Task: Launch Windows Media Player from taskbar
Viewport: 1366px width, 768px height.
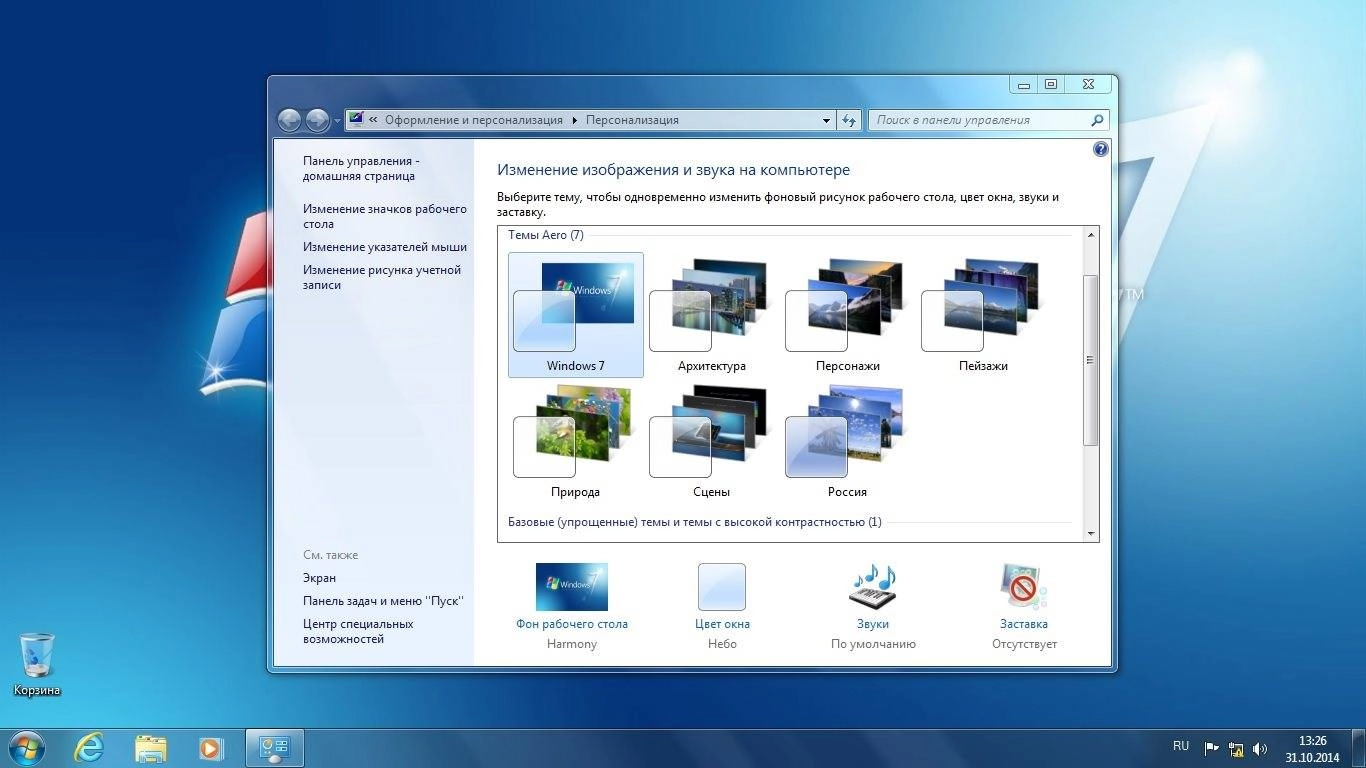Action: pos(211,747)
